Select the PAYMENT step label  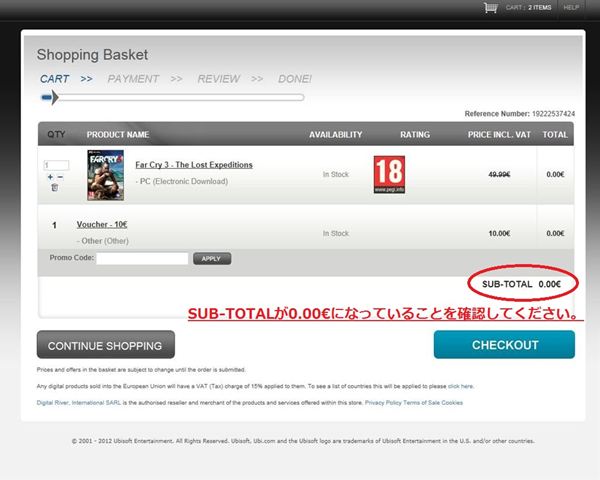[133, 79]
